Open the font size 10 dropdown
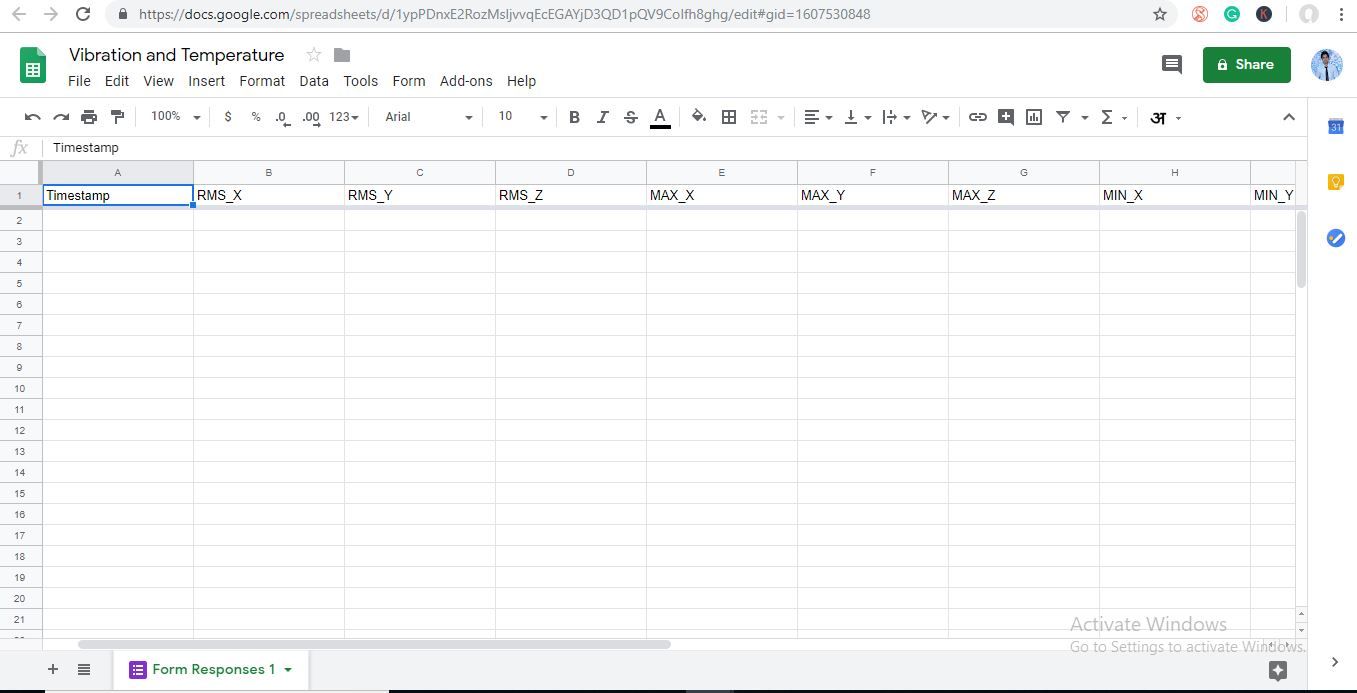 tap(522, 117)
